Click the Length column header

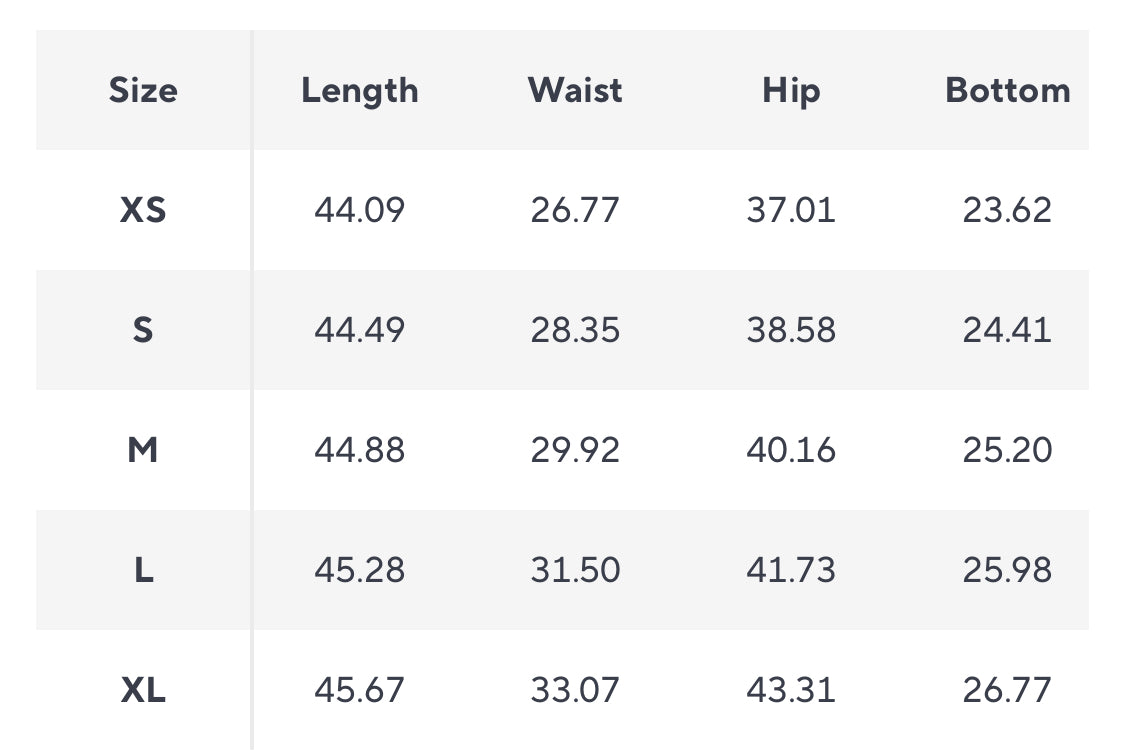click(359, 91)
